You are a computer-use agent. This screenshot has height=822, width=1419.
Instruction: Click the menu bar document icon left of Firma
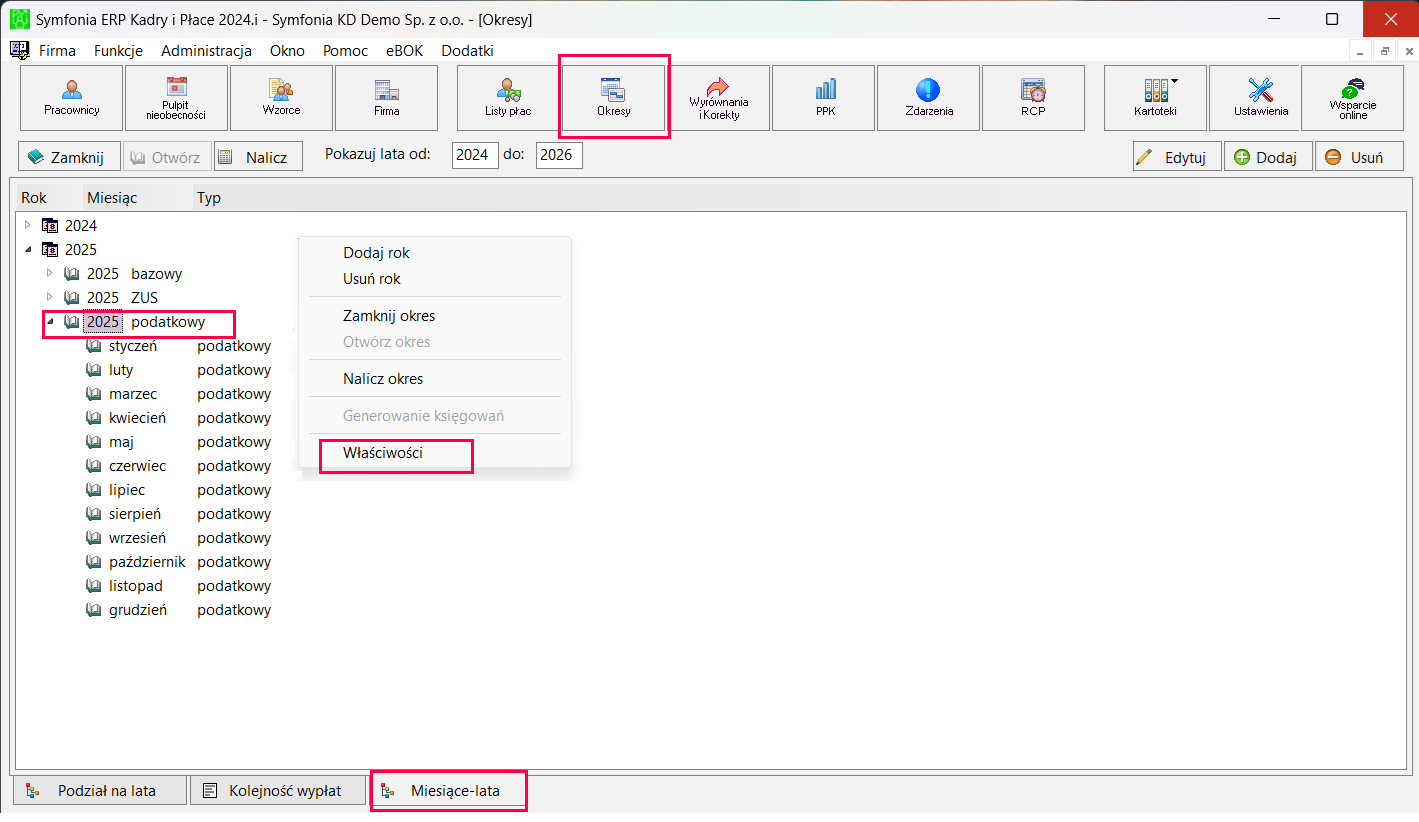pyautogui.click(x=19, y=50)
